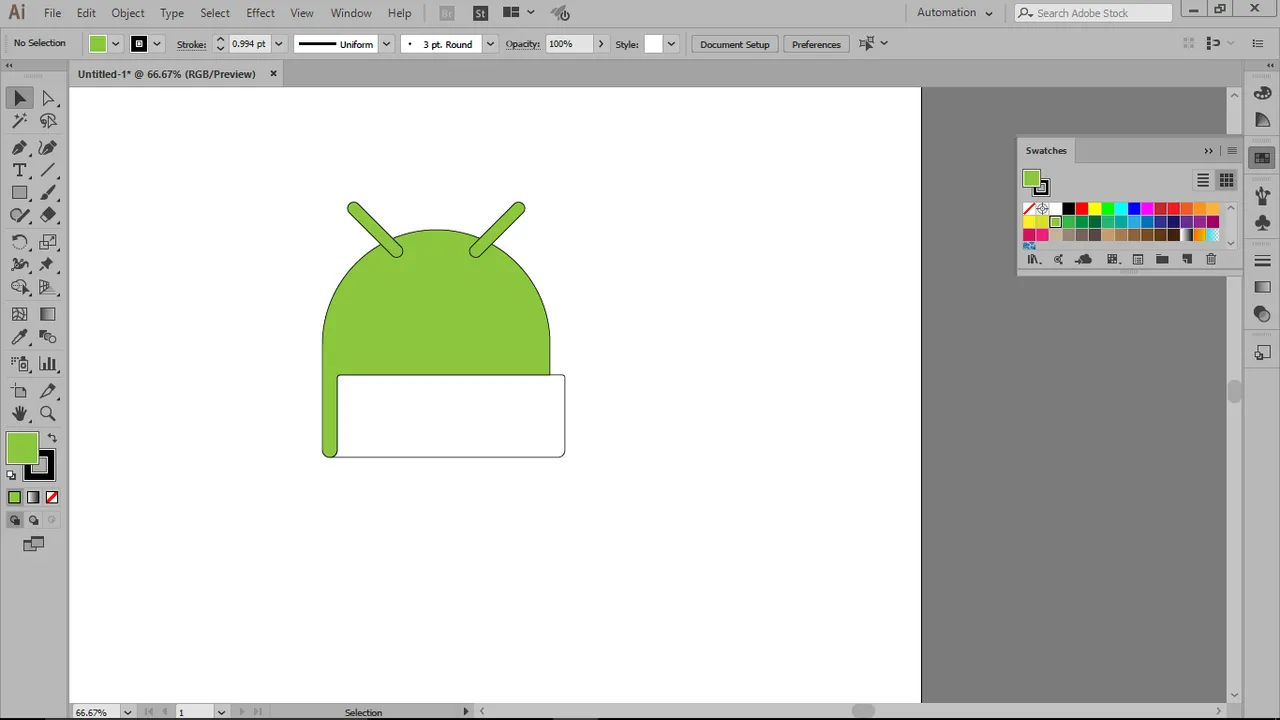Screen dimensions: 1280x720
Task: Open the Window menu
Action: 351,13
